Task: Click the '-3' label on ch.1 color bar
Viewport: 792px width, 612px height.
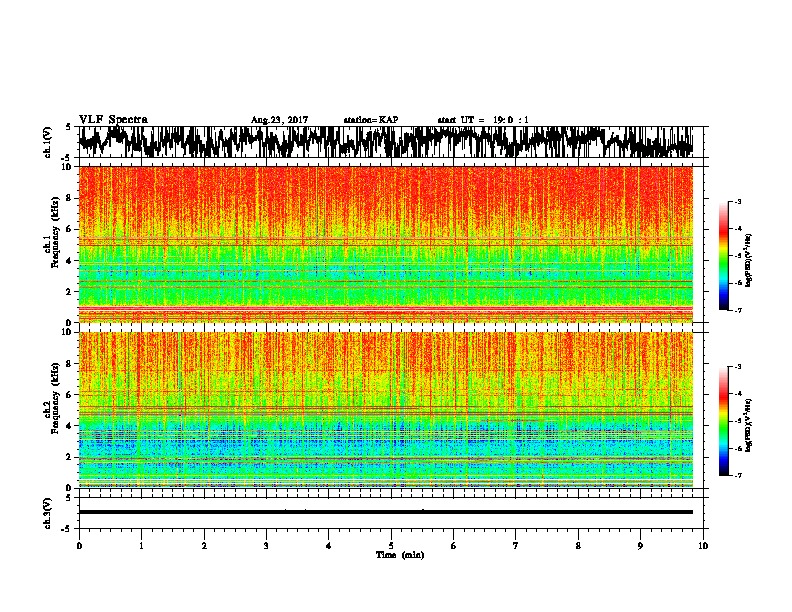Action: pyautogui.click(x=737, y=201)
